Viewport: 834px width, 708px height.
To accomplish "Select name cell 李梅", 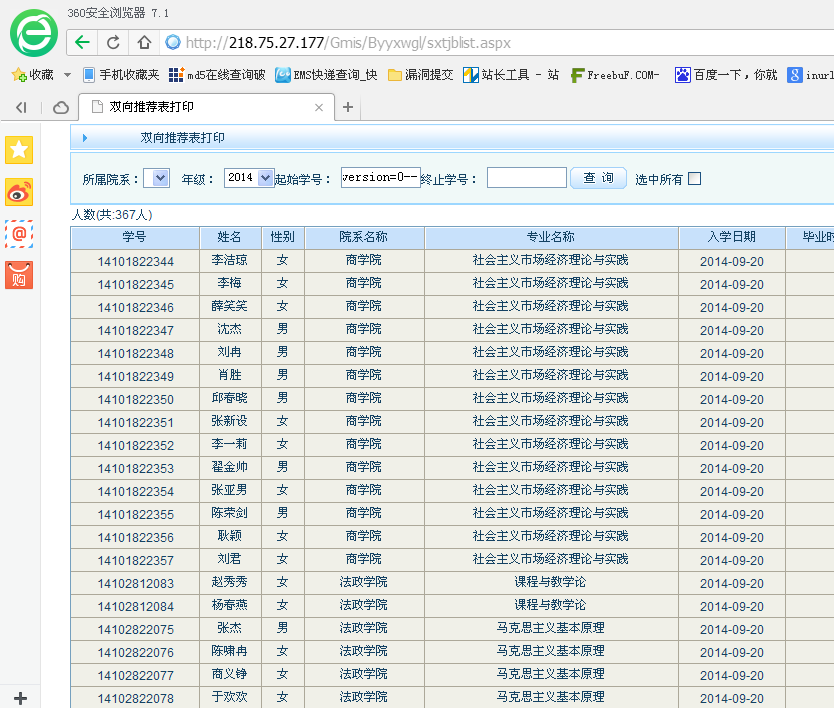I will coord(230,284).
